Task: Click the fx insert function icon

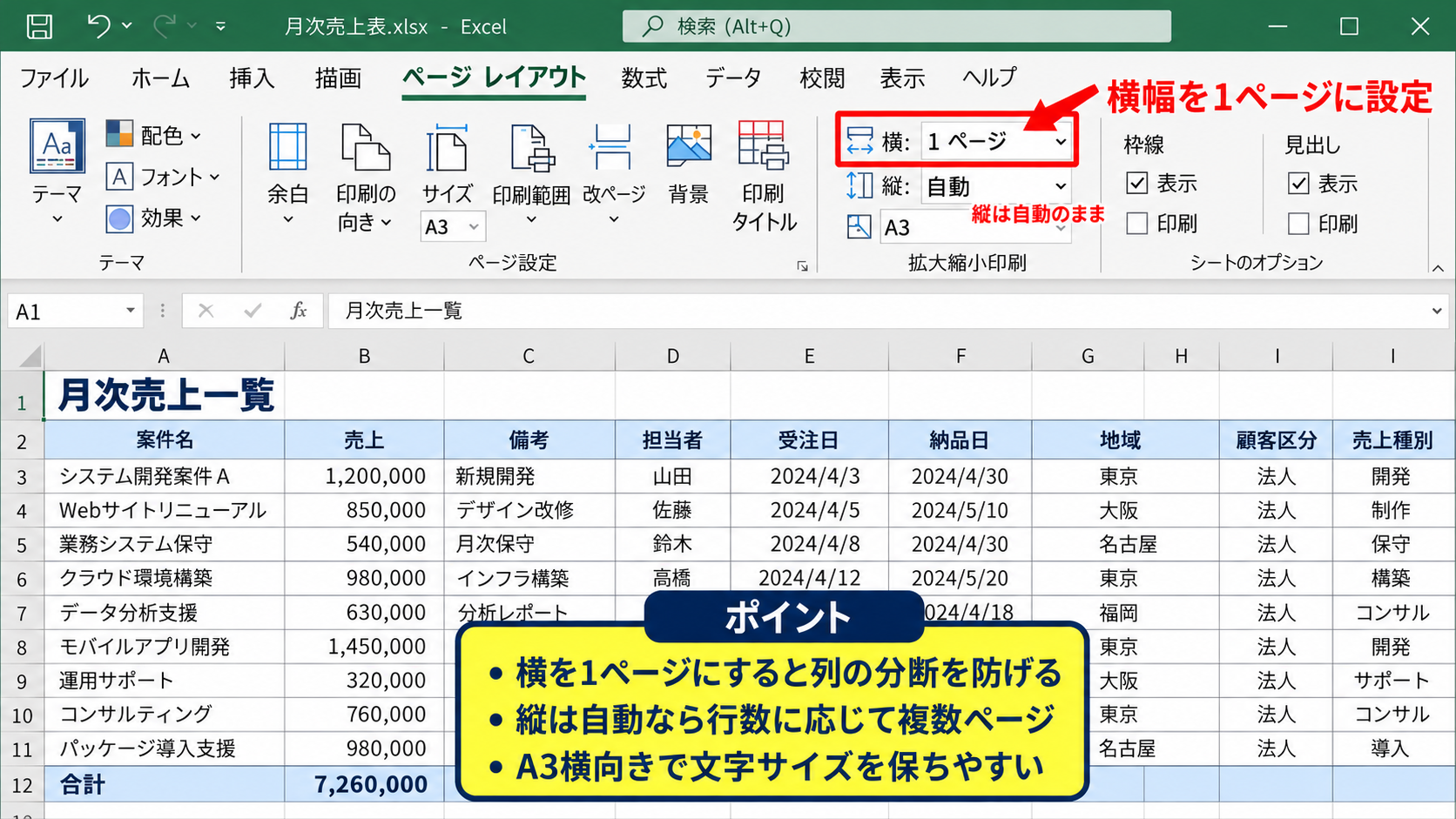Action: pos(299,311)
